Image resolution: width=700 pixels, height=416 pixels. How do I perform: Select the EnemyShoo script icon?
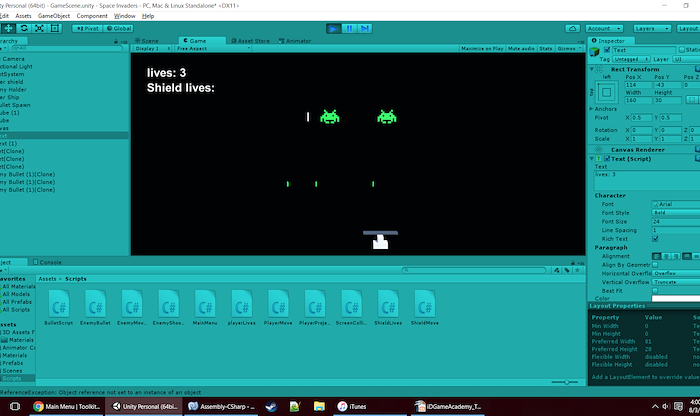pos(168,304)
